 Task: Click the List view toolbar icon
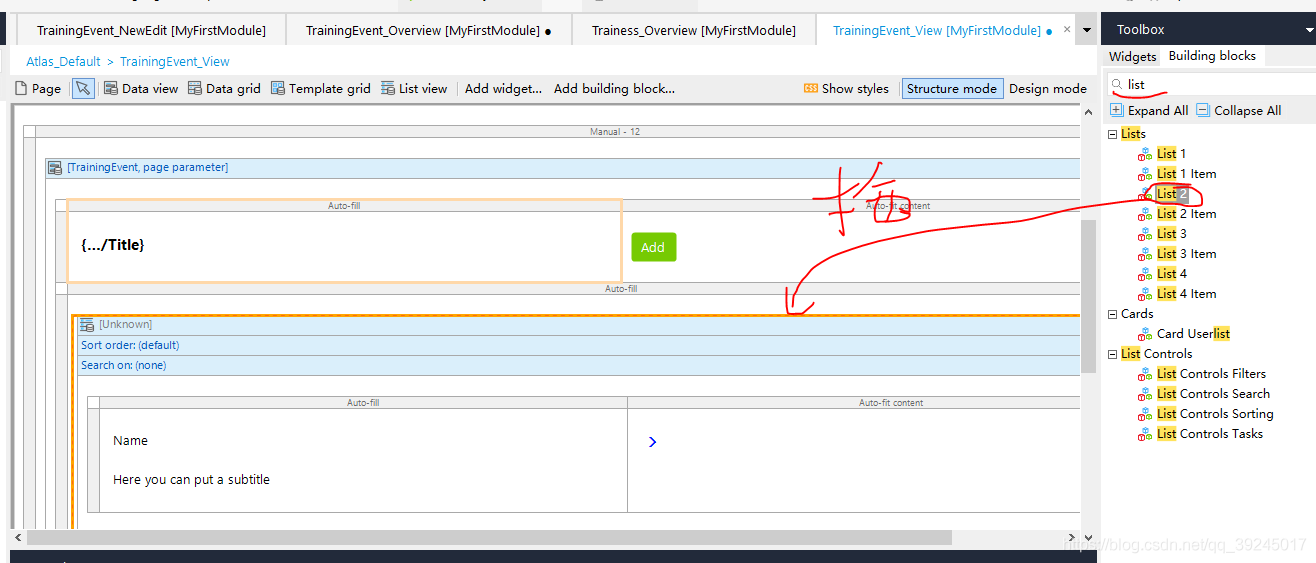[388, 88]
